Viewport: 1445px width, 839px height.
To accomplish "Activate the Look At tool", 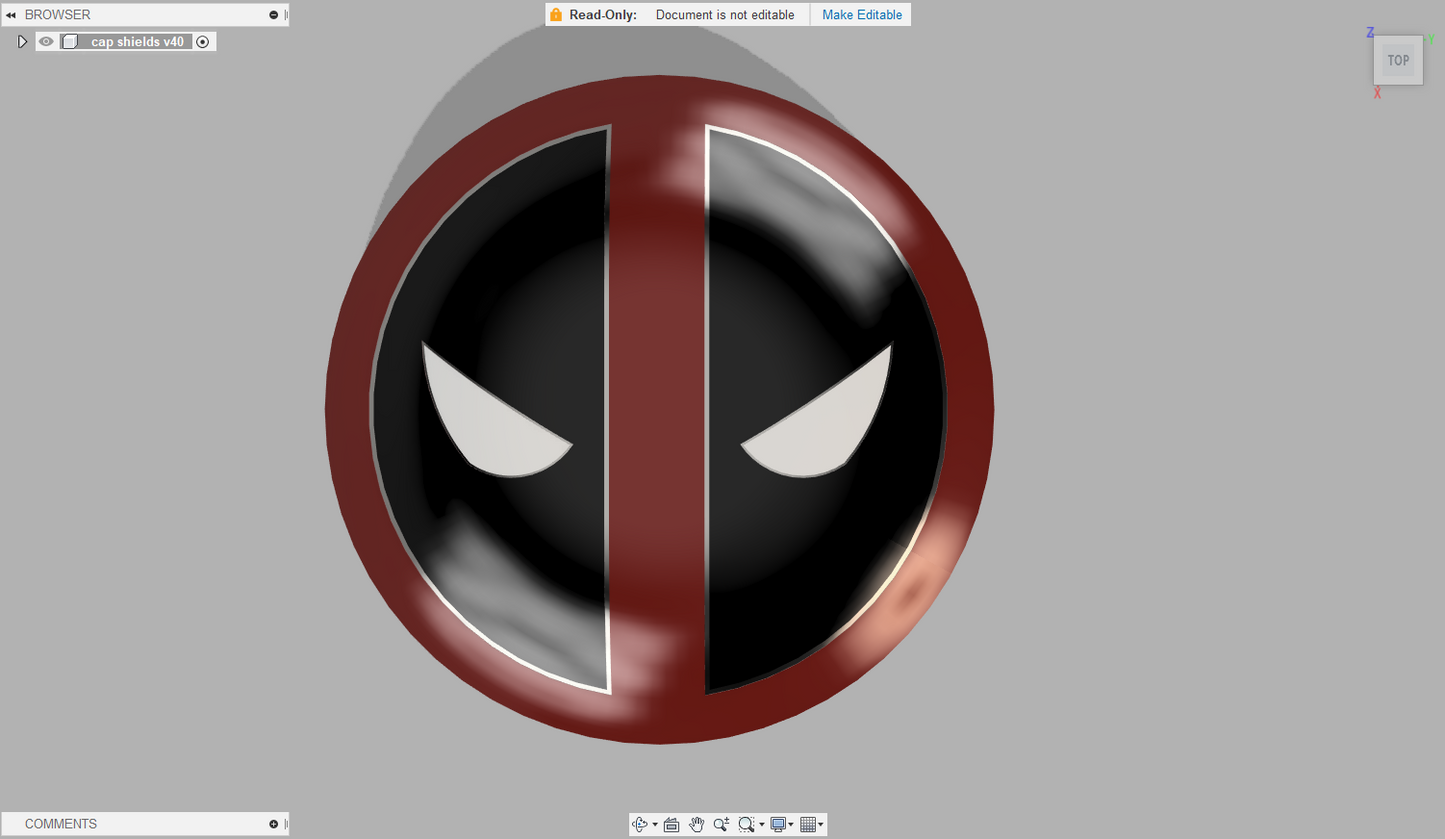I will click(x=671, y=824).
